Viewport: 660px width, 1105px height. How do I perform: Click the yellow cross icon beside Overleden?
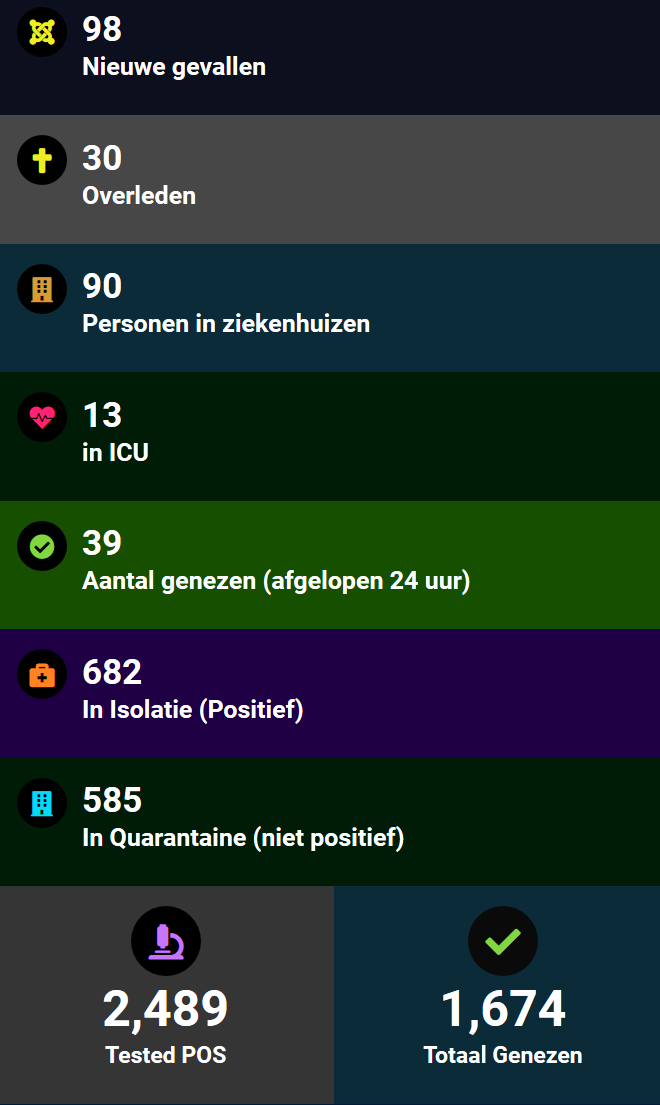[42, 161]
